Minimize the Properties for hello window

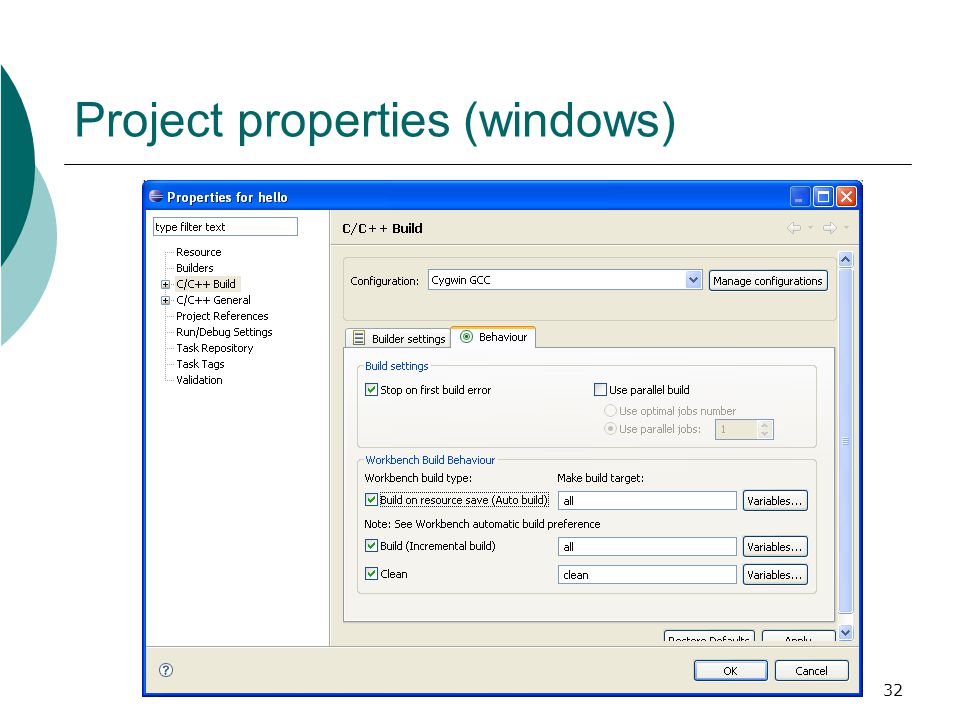[x=800, y=197]
